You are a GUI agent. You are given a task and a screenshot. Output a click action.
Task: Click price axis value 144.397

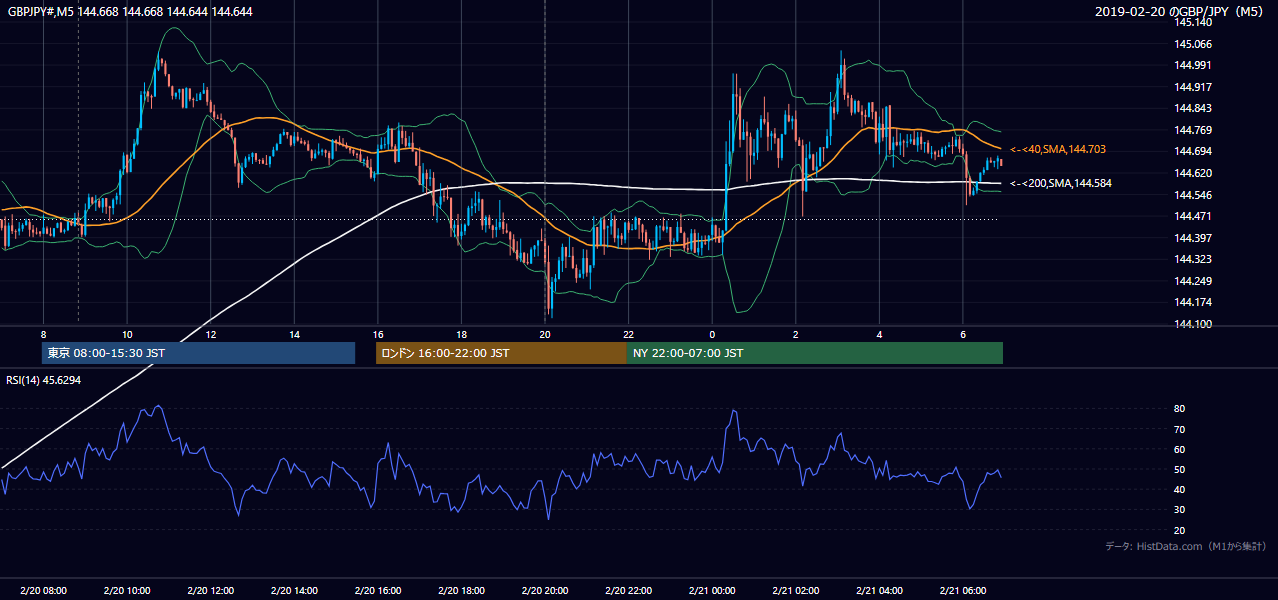tap(1193, 237)
